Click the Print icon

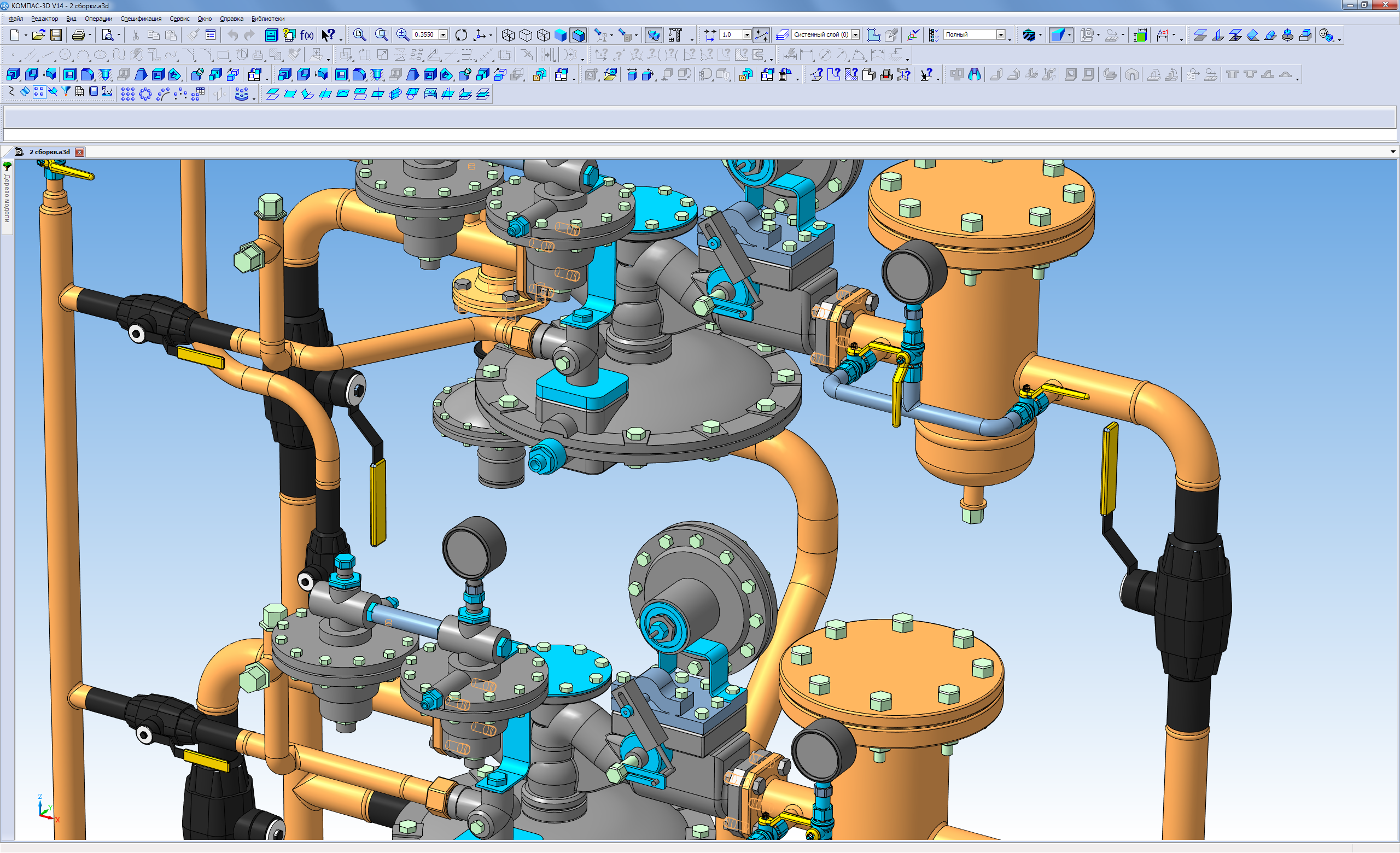(78, 35)
